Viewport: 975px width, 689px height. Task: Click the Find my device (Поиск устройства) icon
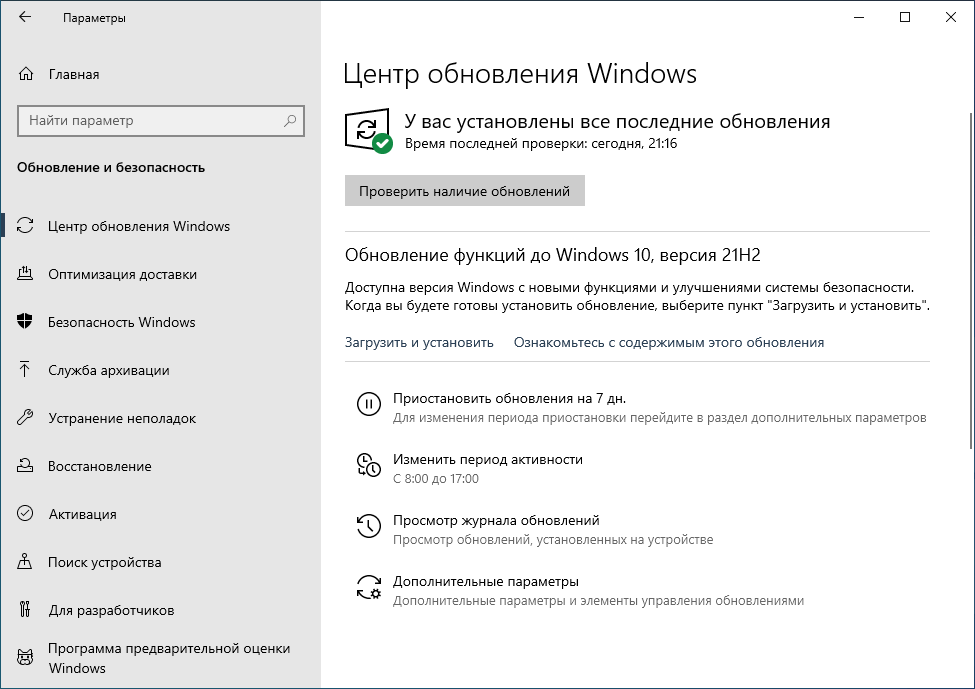(26, 562)
